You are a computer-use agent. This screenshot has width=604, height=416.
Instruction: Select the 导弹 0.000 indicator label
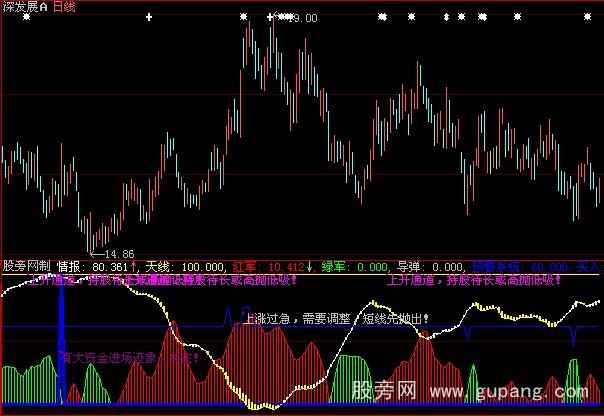(x=431, y=268)
